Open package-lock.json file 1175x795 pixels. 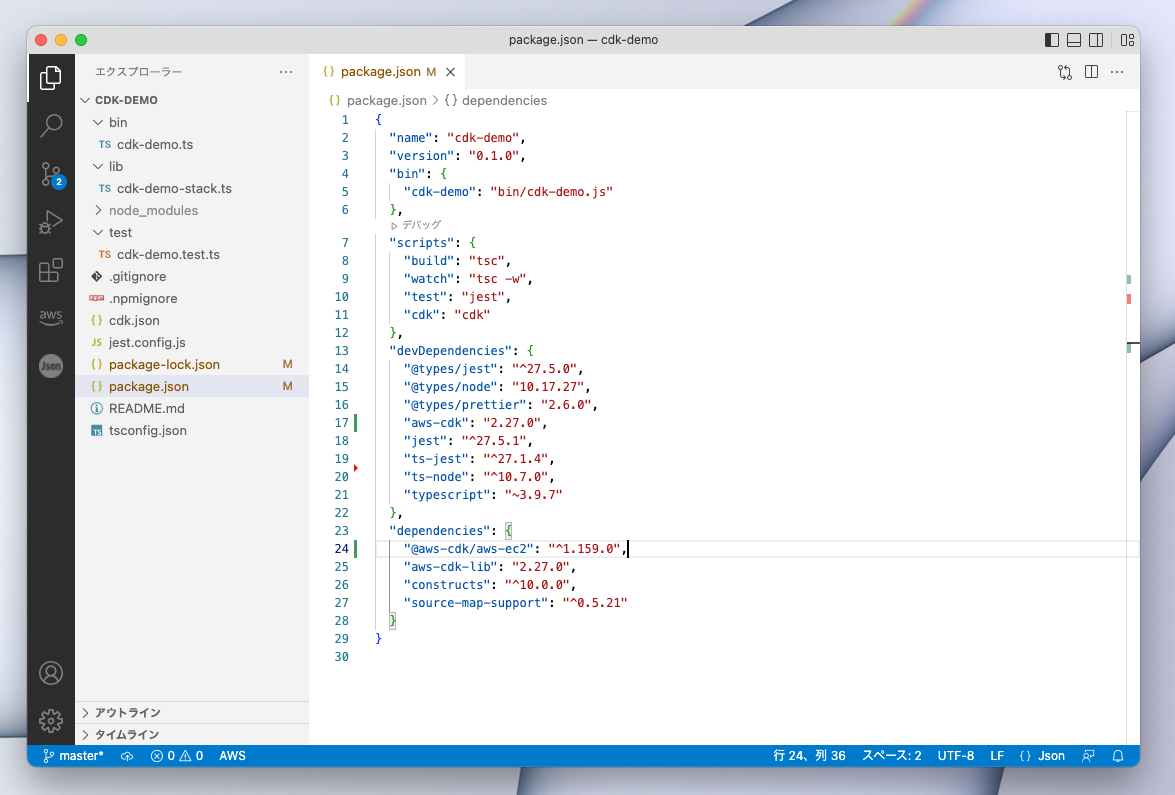click(192, 365)
